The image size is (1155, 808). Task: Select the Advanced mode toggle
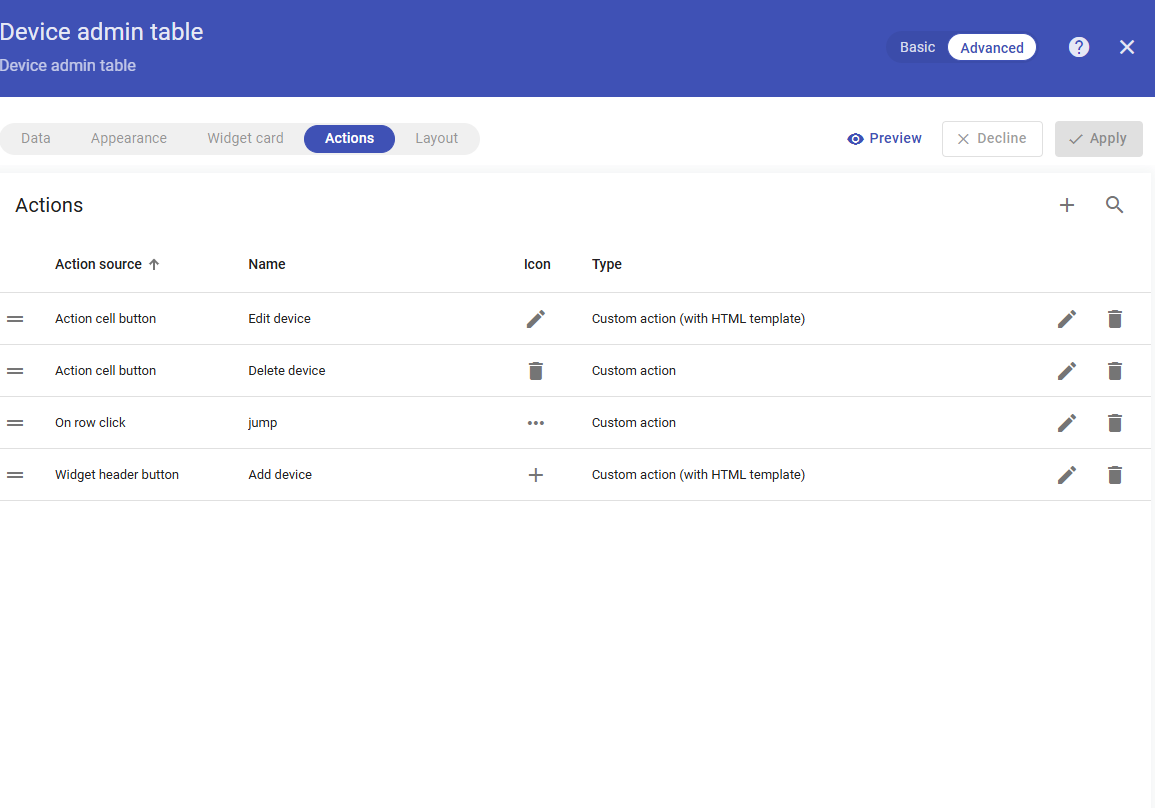[991, 48]
